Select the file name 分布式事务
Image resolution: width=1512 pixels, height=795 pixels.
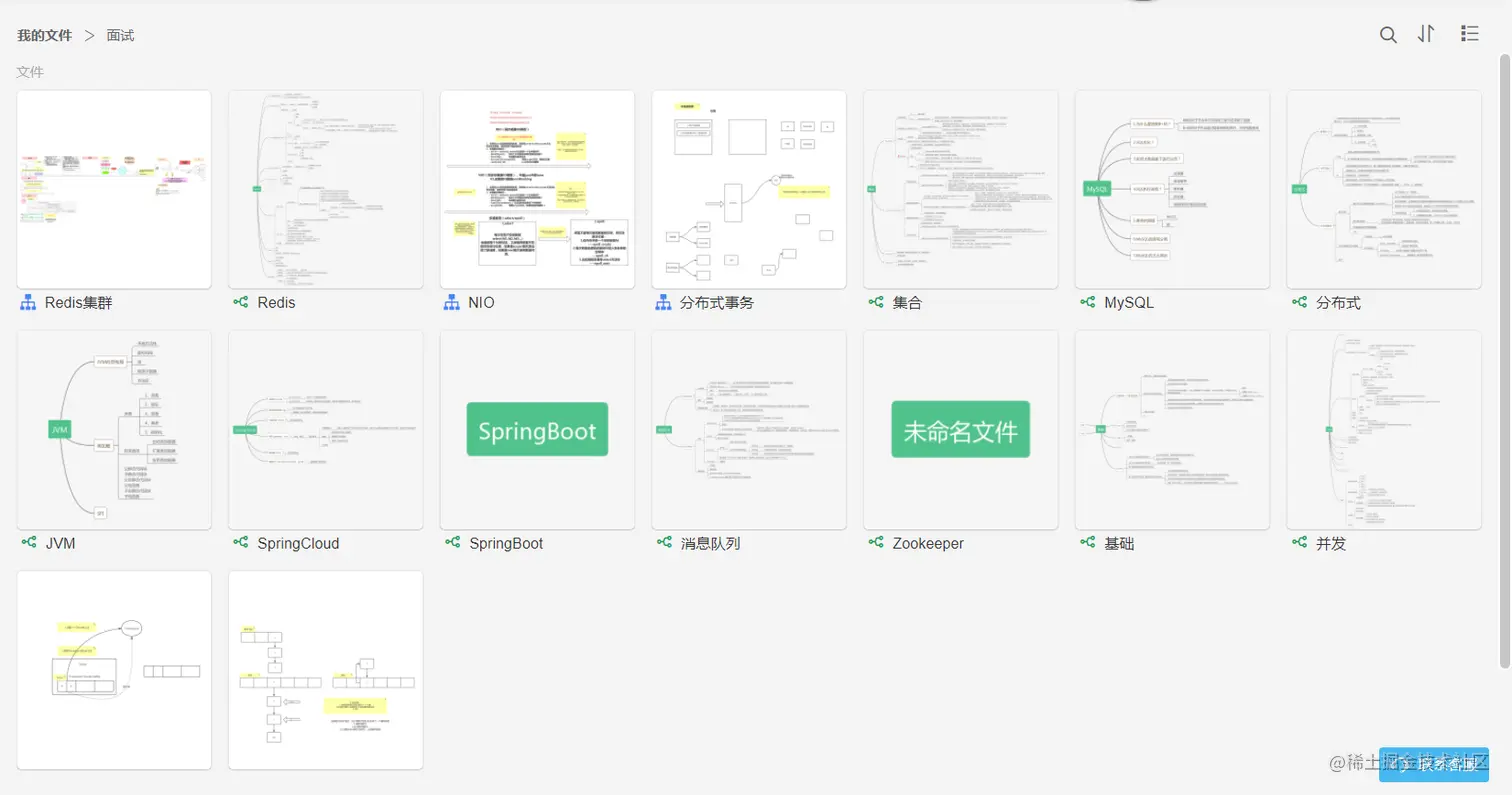pyautogui.click(x=717, y=302)
